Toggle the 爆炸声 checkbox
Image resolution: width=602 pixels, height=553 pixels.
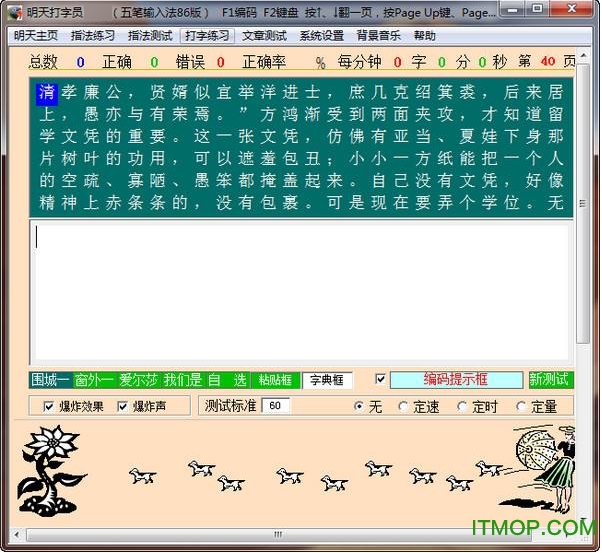point(123,406)
